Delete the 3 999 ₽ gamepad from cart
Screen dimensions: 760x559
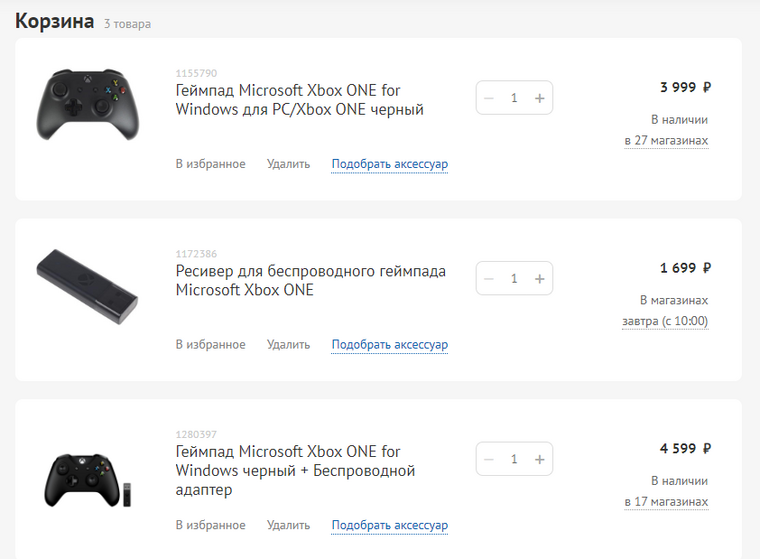click(288, 164)
